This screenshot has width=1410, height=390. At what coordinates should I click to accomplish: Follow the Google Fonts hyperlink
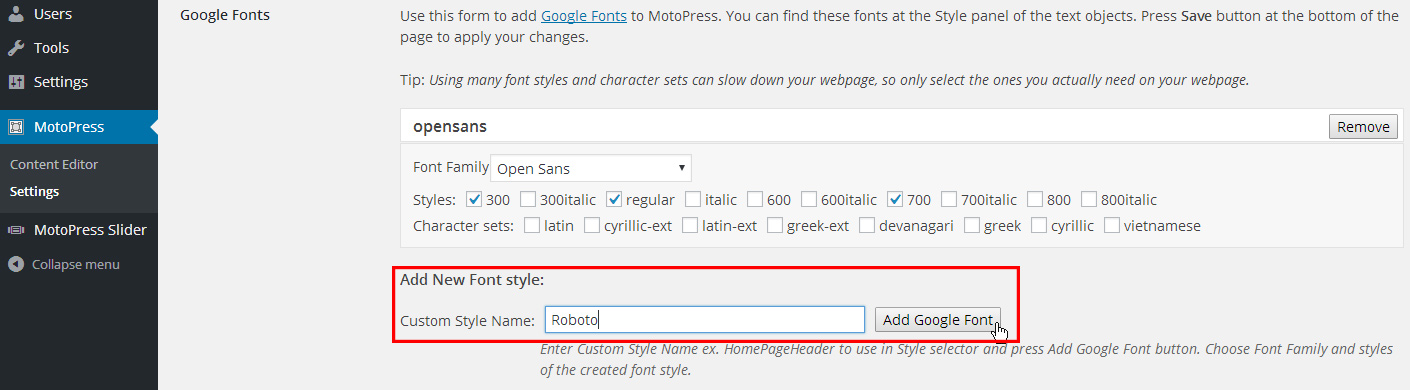point(584,16)
